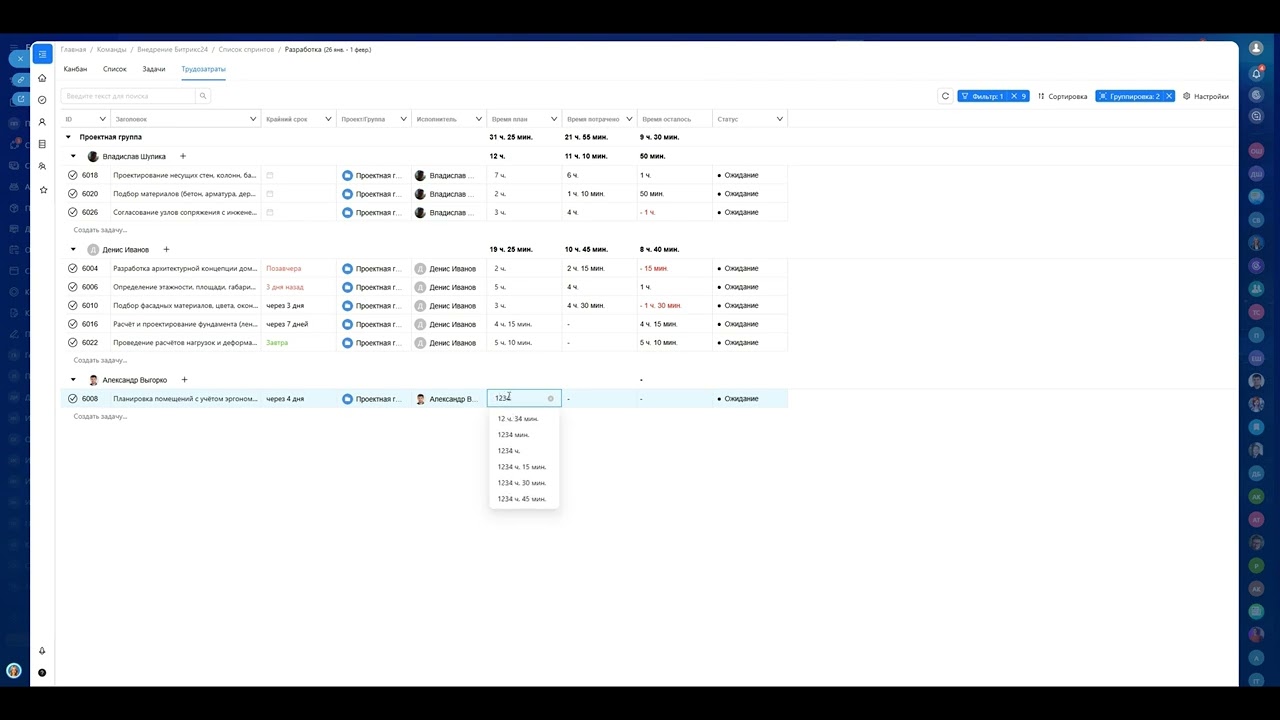The image size is (1280, 720).
Task: Mark task 6010 as complete
Action: (x=73, y=305)
